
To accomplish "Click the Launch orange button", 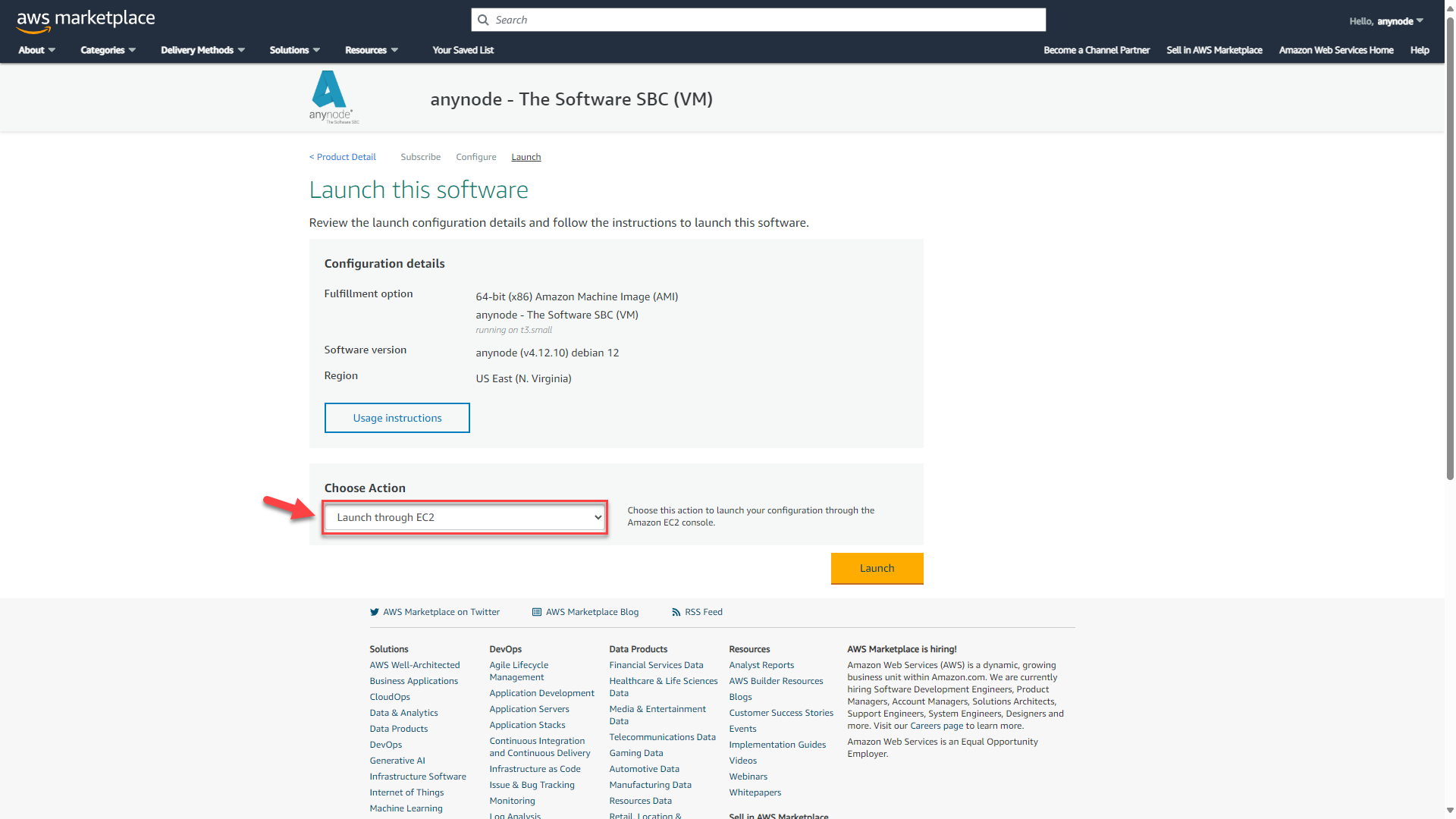I will tap(876, 568).
